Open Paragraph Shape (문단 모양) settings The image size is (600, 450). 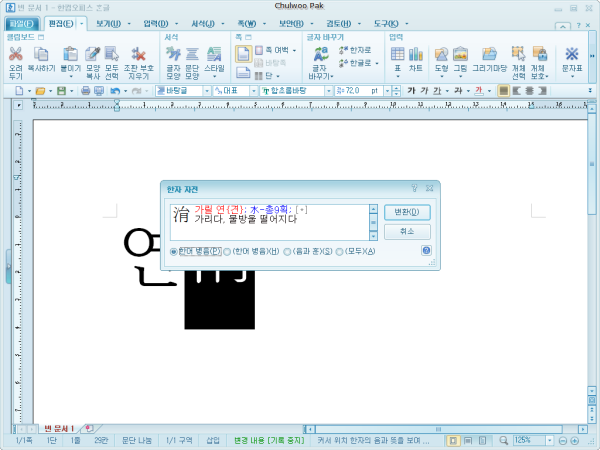point(192,54)
